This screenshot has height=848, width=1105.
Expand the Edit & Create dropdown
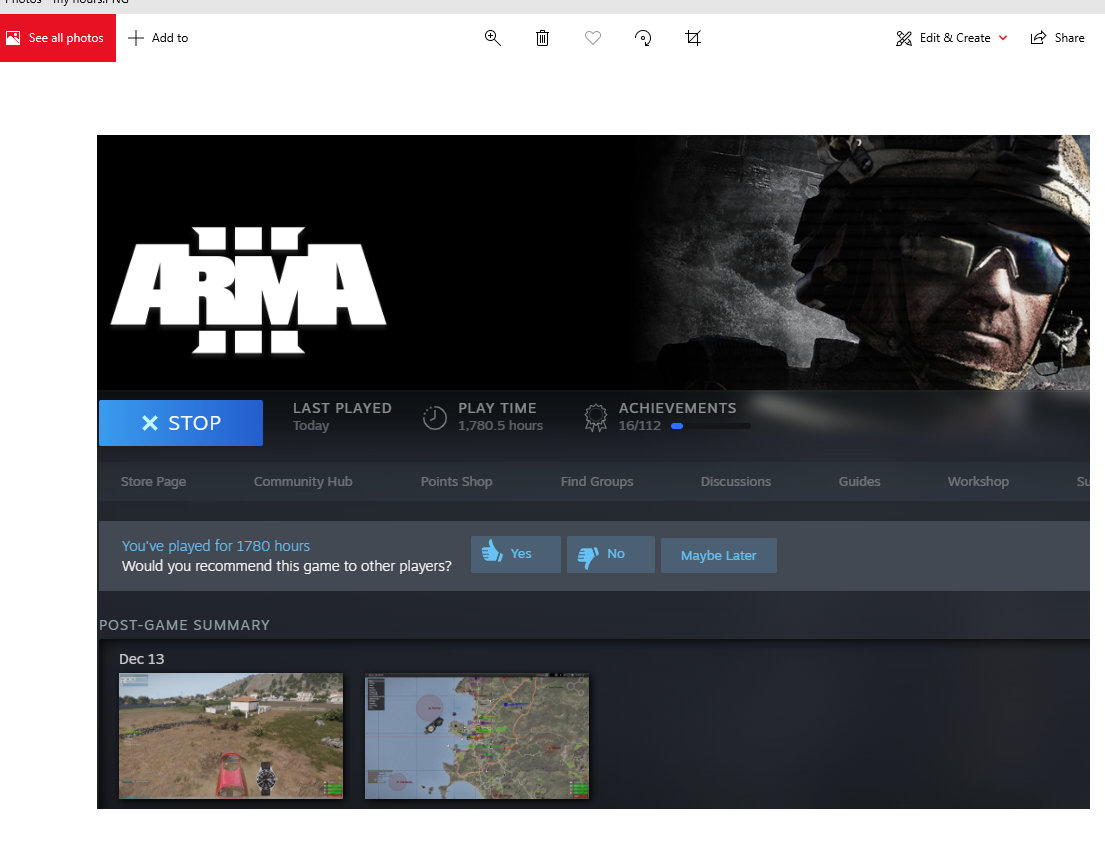(951, 38)
